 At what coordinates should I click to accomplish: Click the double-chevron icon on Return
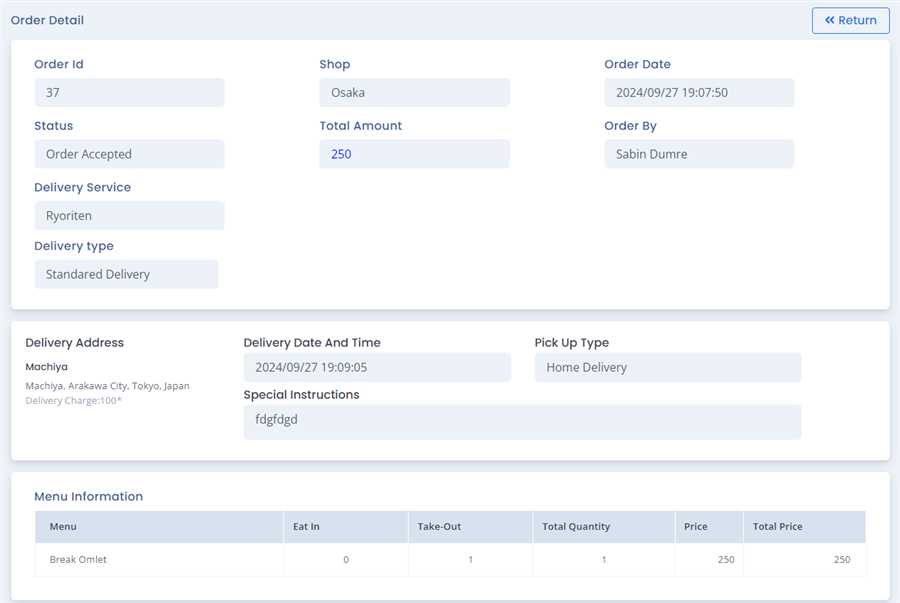pos(829,20)
